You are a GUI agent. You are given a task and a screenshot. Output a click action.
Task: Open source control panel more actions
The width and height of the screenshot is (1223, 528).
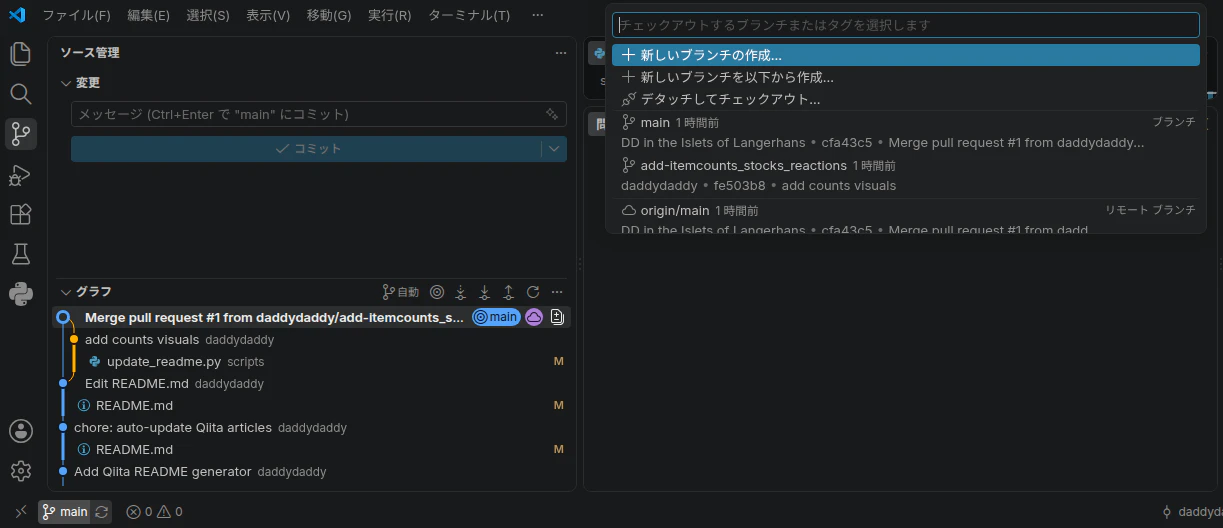pos(561,52)
